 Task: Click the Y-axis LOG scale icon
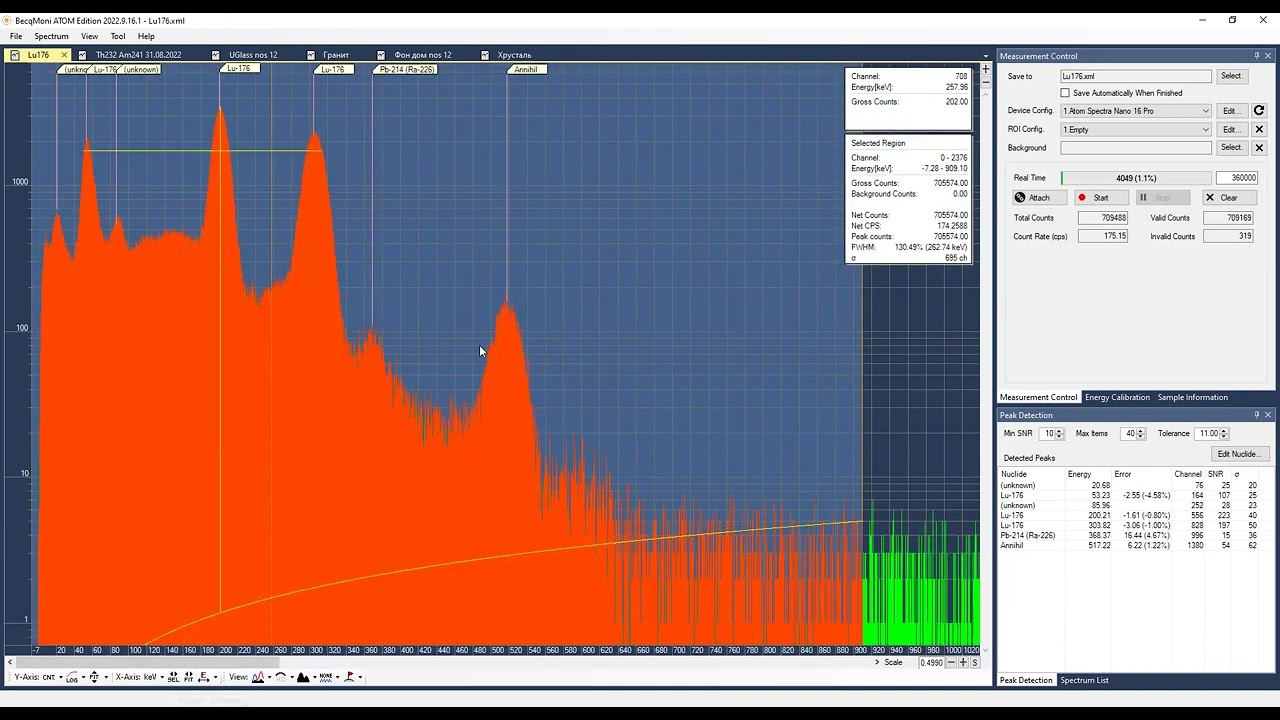[x=72, y=677]
